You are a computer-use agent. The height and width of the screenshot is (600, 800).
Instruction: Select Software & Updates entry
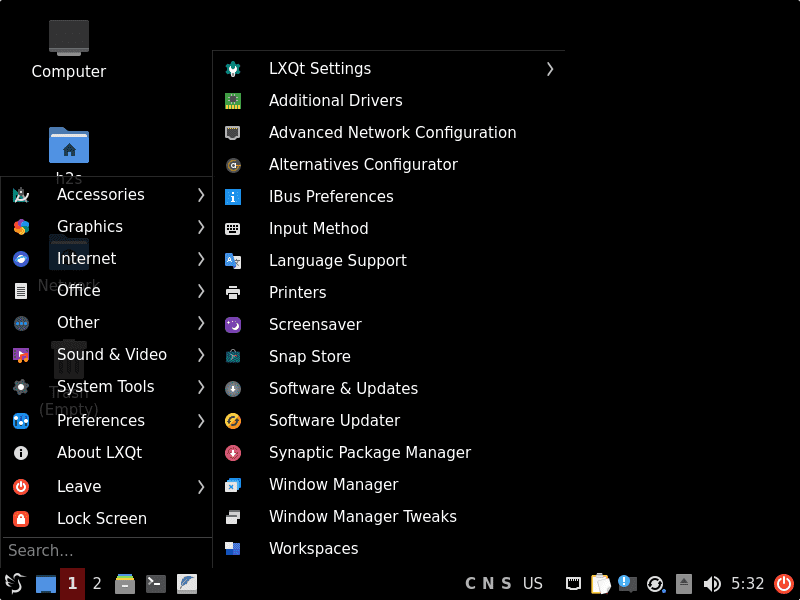point(343,389)
